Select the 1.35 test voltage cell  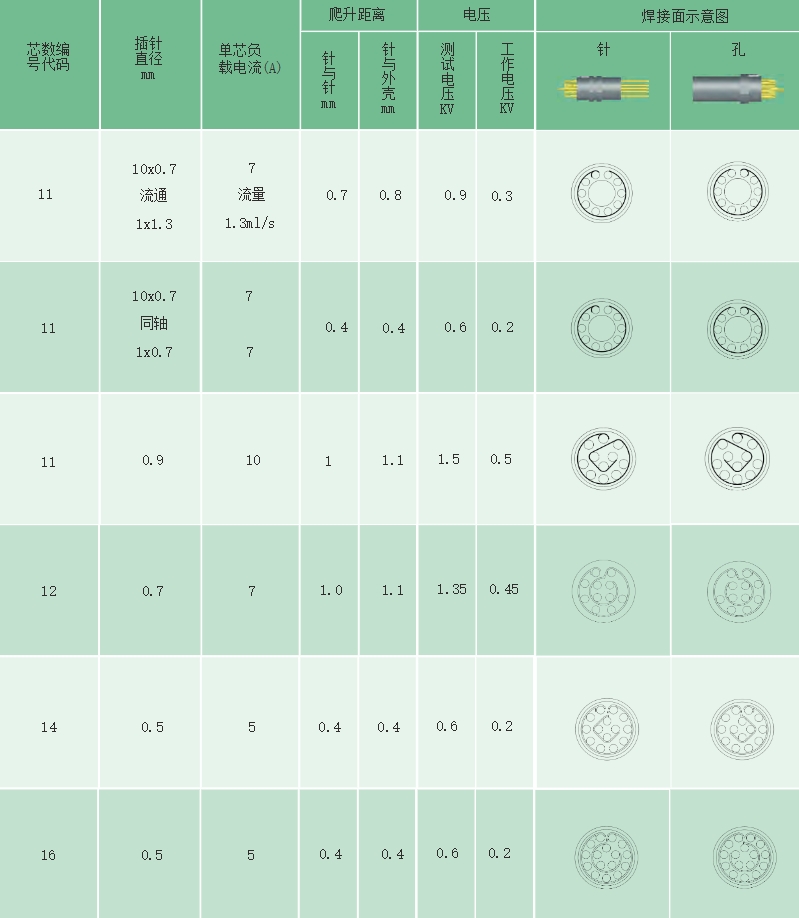coord(452,590)
